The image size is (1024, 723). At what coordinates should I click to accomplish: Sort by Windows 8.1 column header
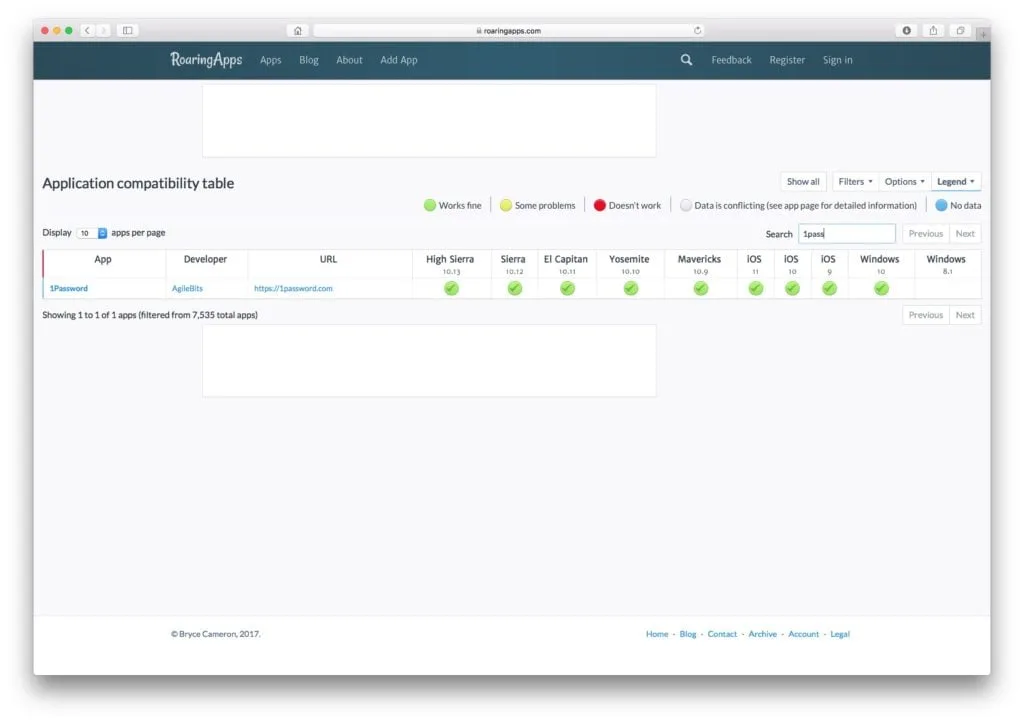click(x=946, y=264)
